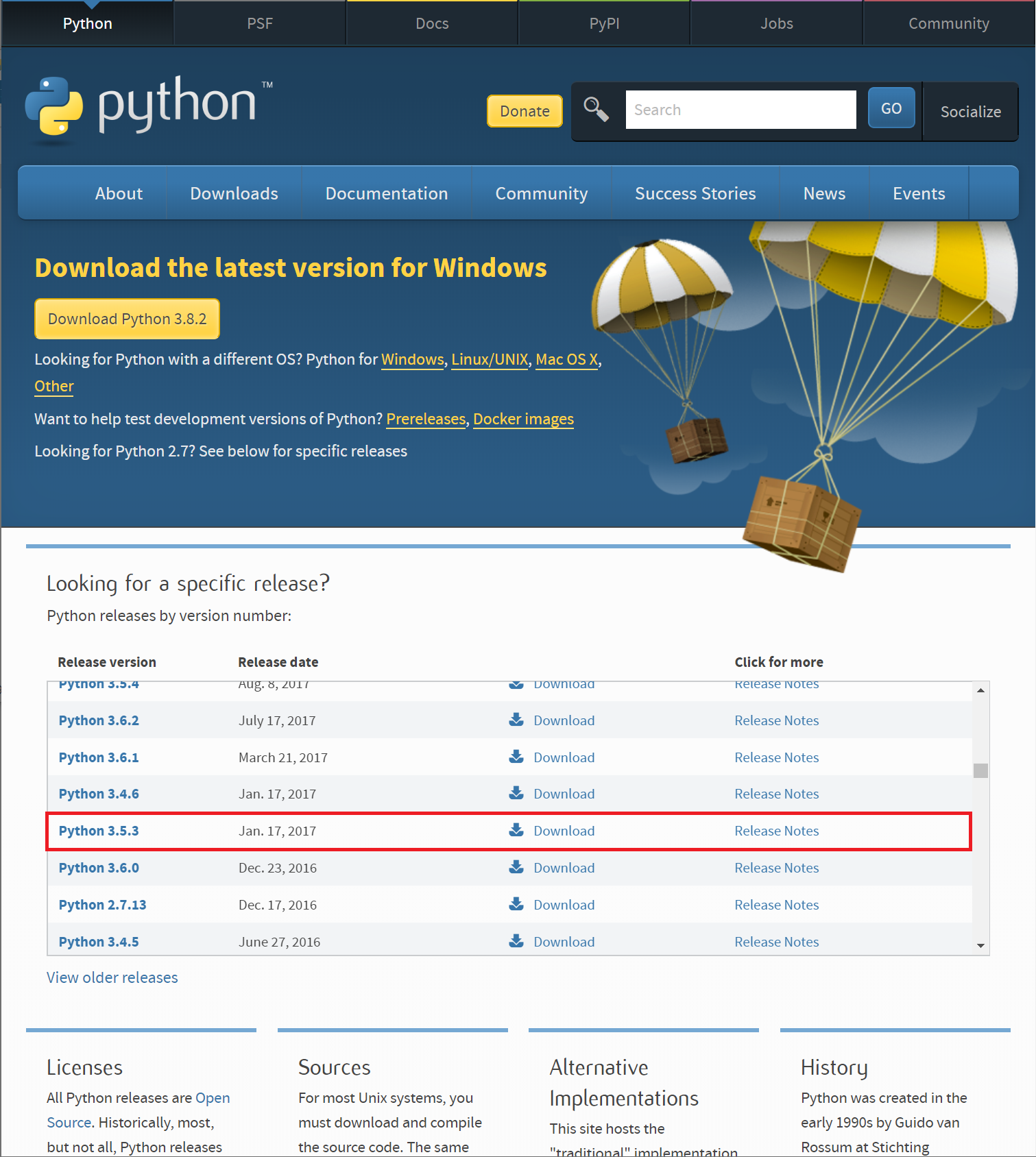Click the June 27, 2016 release date
Viewport: 1036px width, 1157px height.
tap(279, 942)
